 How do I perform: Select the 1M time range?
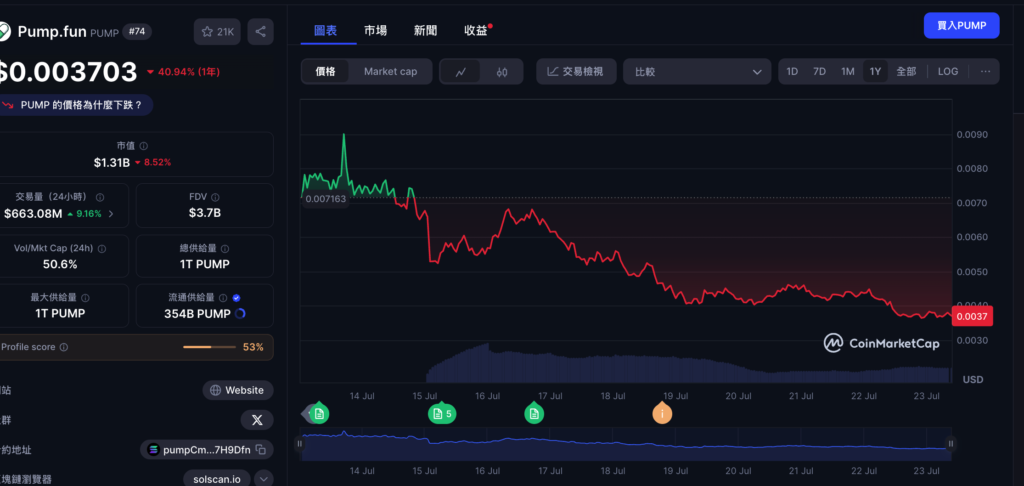click(x=848, y=72)
